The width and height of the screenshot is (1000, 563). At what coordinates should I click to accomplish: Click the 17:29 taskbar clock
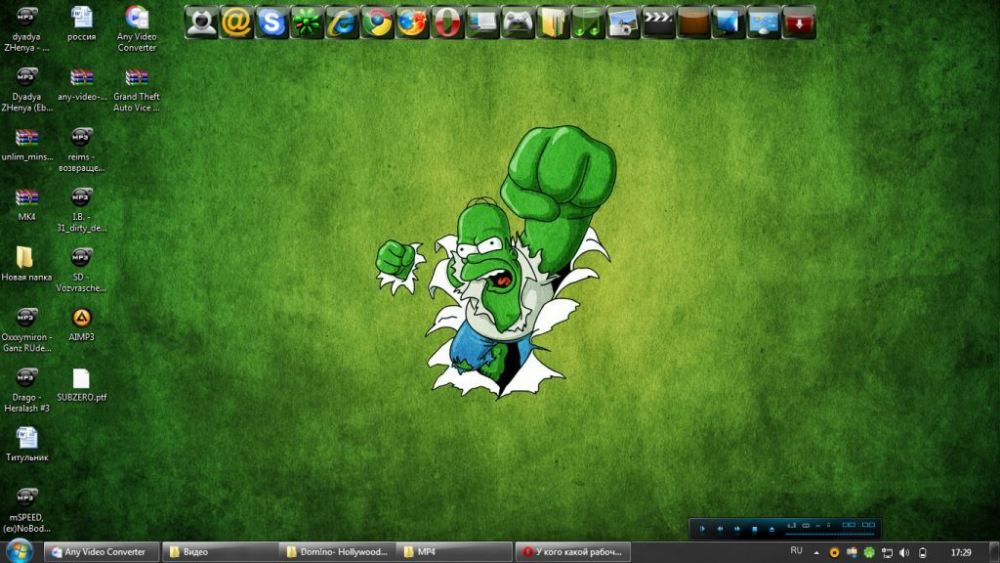pyautogui.click(x=960, y=552)
